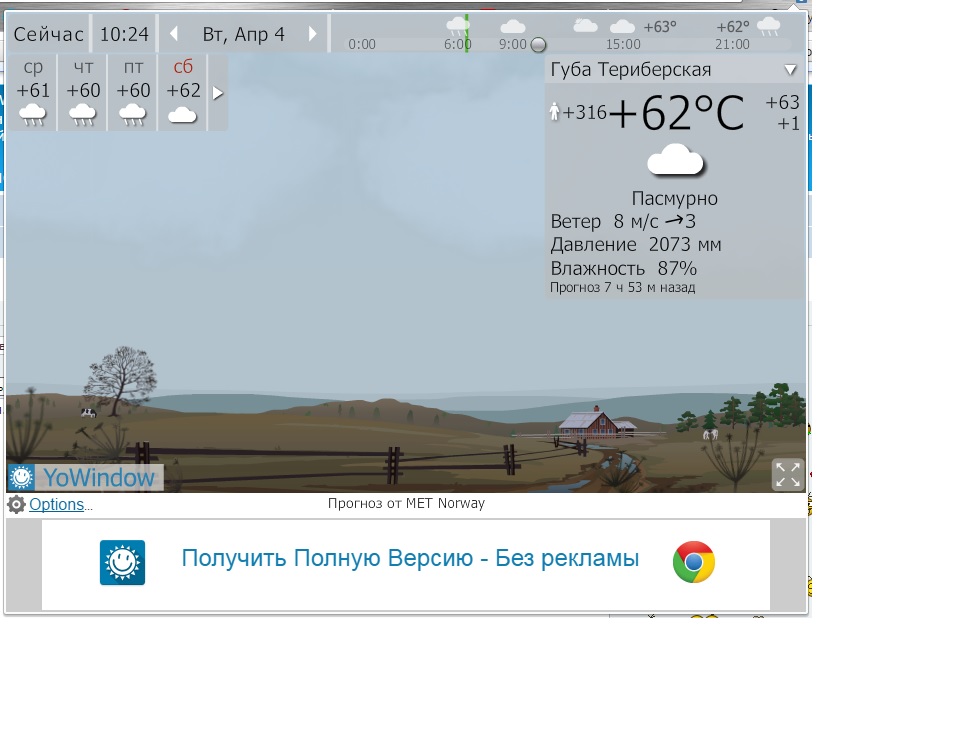The width and height of the screenshot is (980, 735).
Task: Click Получить Полную Версию banner link
Action: 410,559
